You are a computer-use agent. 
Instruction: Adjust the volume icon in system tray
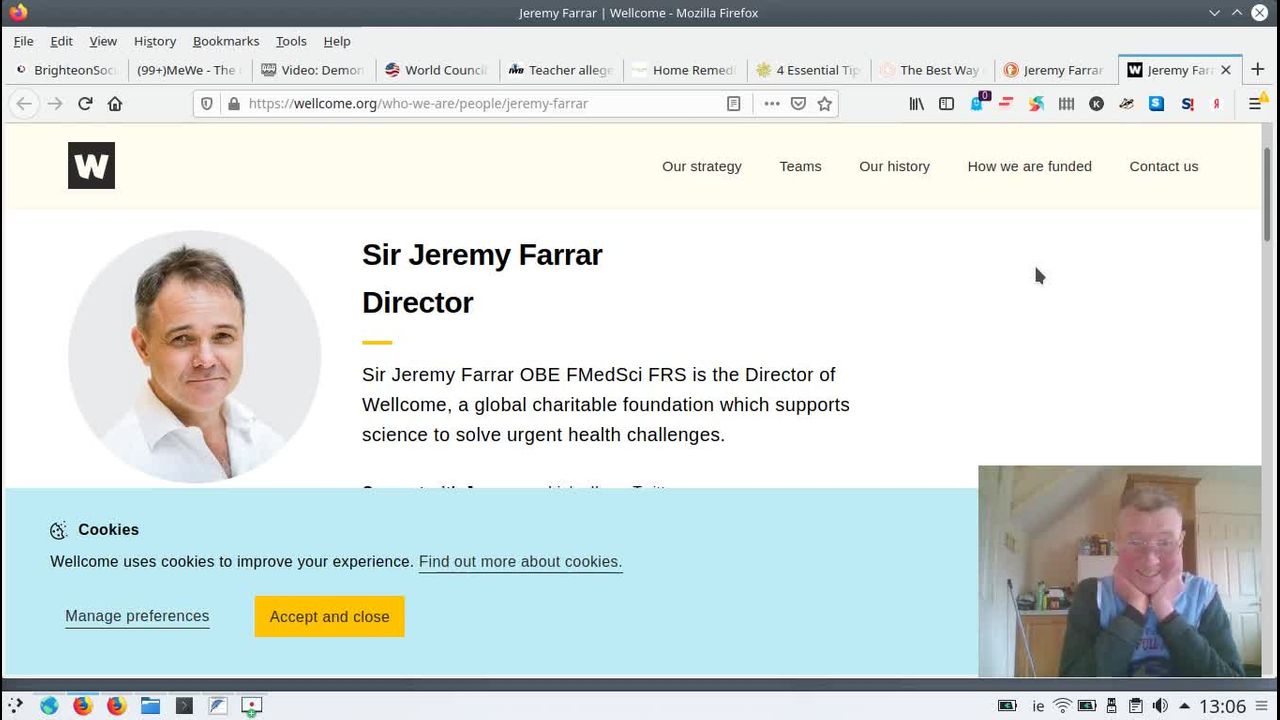click(1160, 706)
